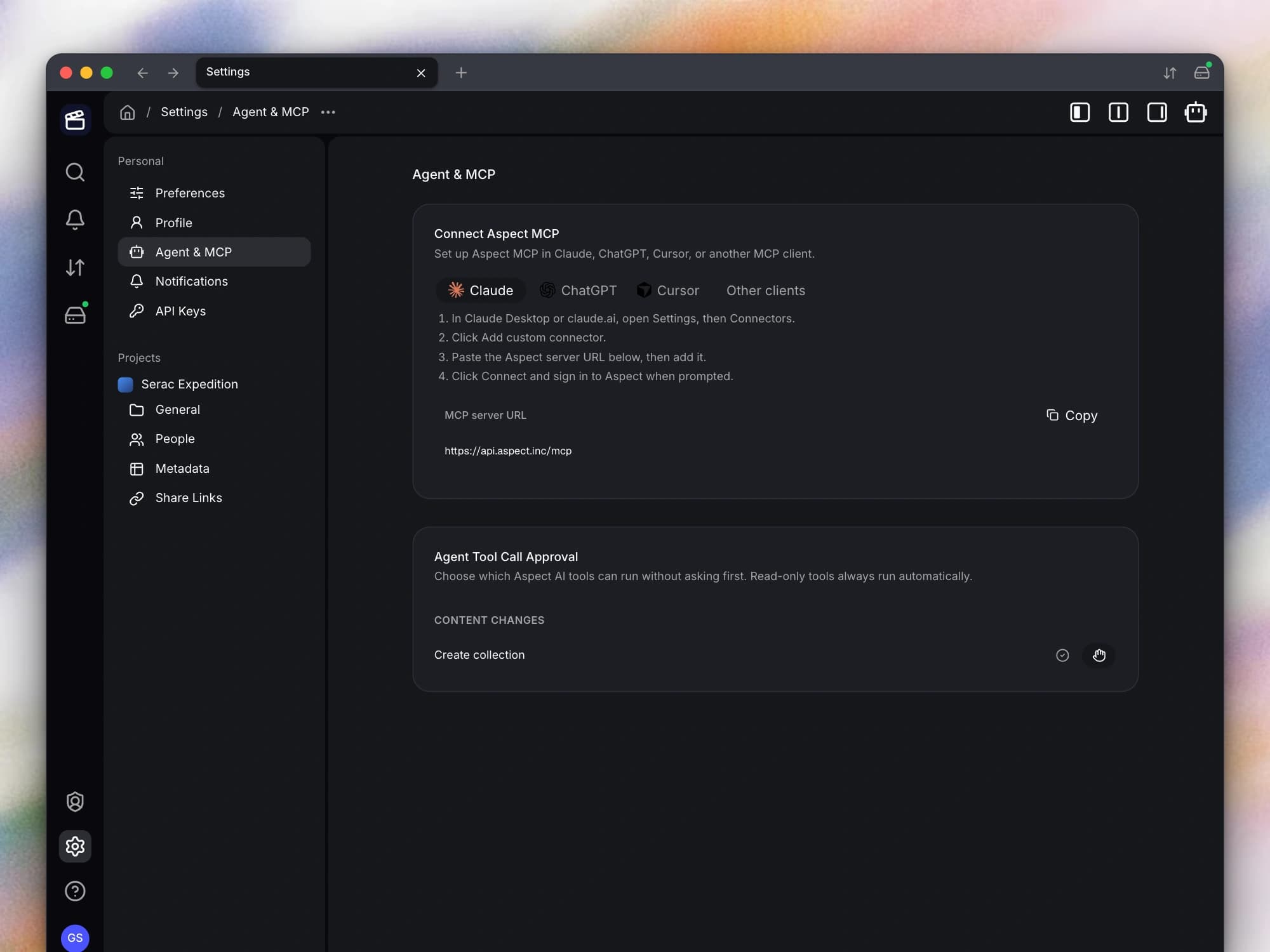1270x952 pixels.
Task: Close the Settings tab
Action: (421, 73)
